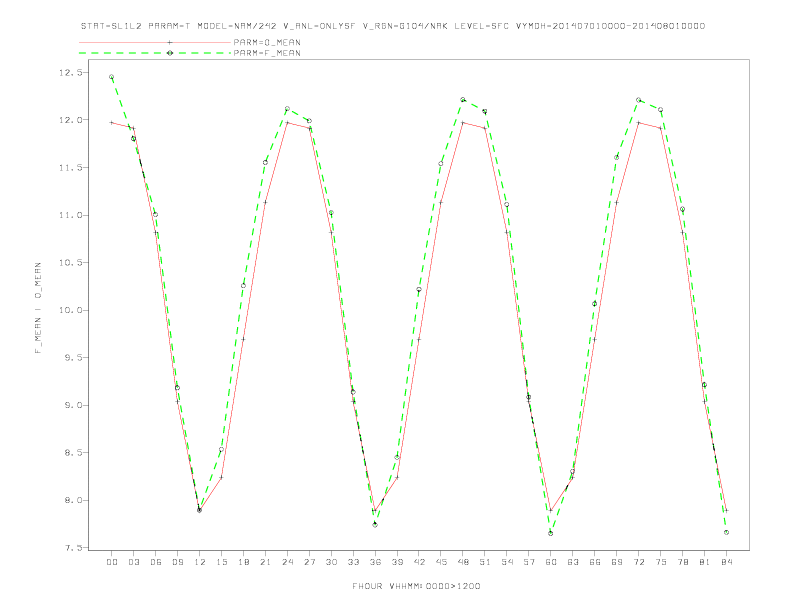Image resolution: width=792 pixels, height=612 pixels.
Task: Click the 09 forecast hour tick label
Action: 177,562
